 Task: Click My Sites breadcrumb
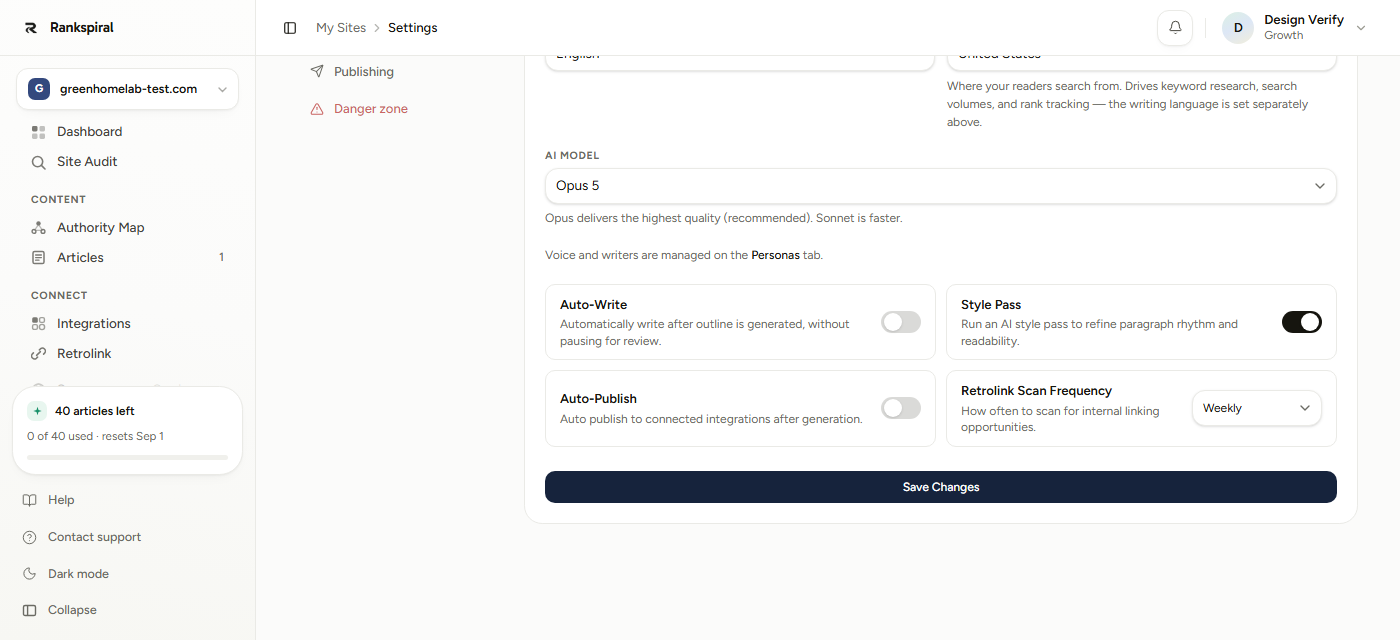click(341, 28)
